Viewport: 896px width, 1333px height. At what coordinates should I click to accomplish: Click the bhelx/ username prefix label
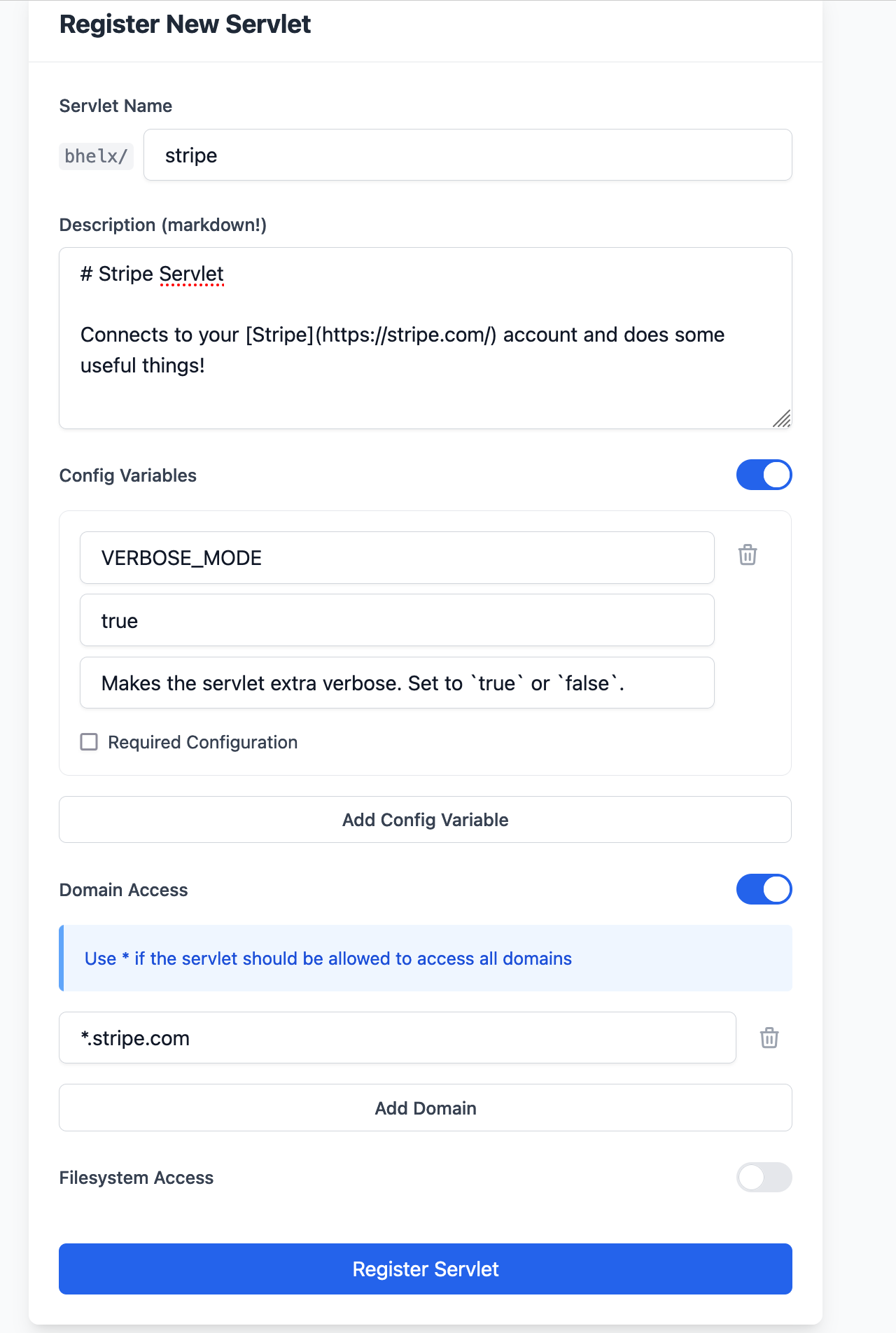coord(96,155)
